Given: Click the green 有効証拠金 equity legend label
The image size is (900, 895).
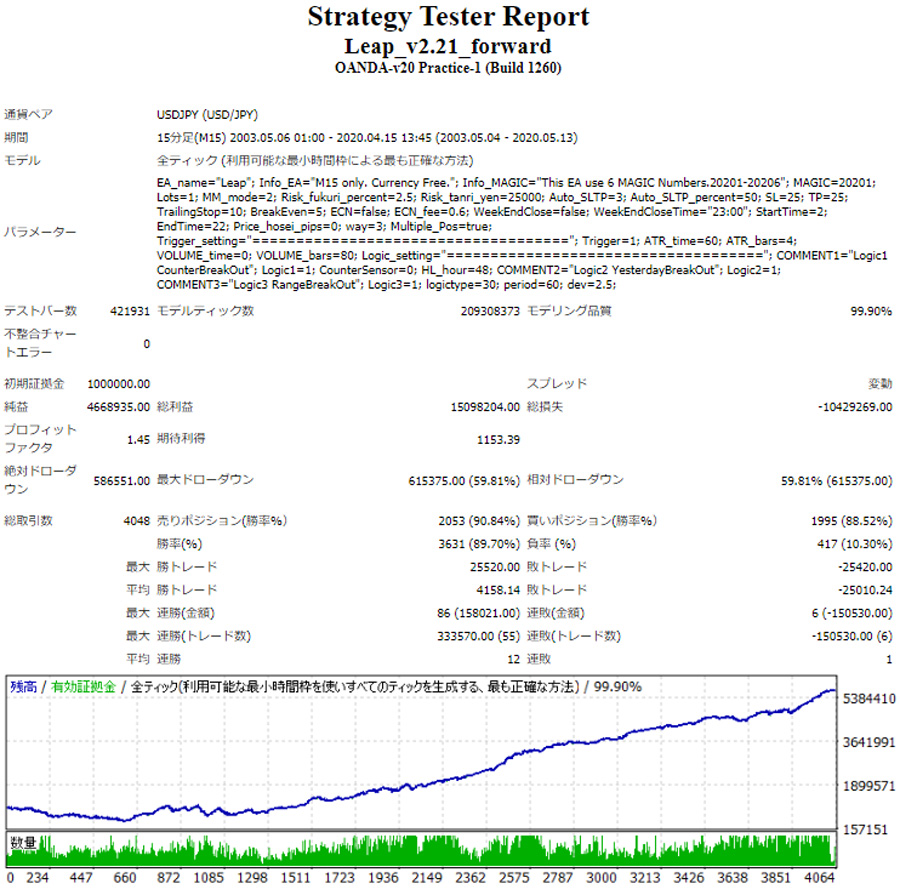Looking at the screenshot, I should 84,687.
